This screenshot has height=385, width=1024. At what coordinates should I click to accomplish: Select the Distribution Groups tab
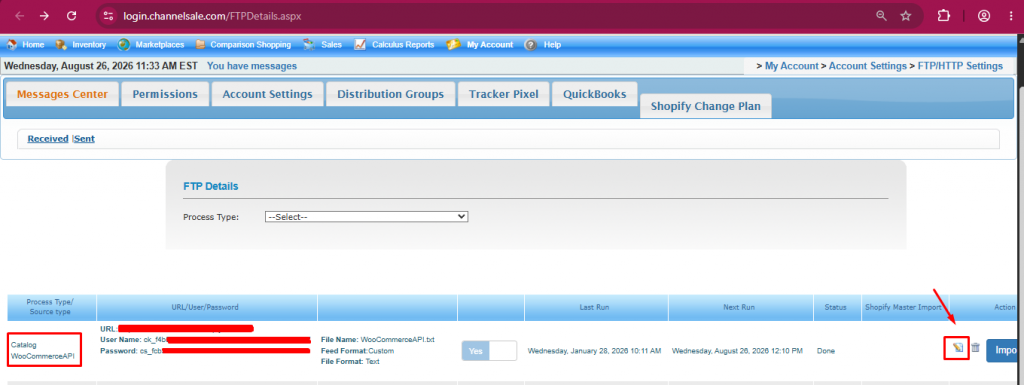(x=391, y=94)
